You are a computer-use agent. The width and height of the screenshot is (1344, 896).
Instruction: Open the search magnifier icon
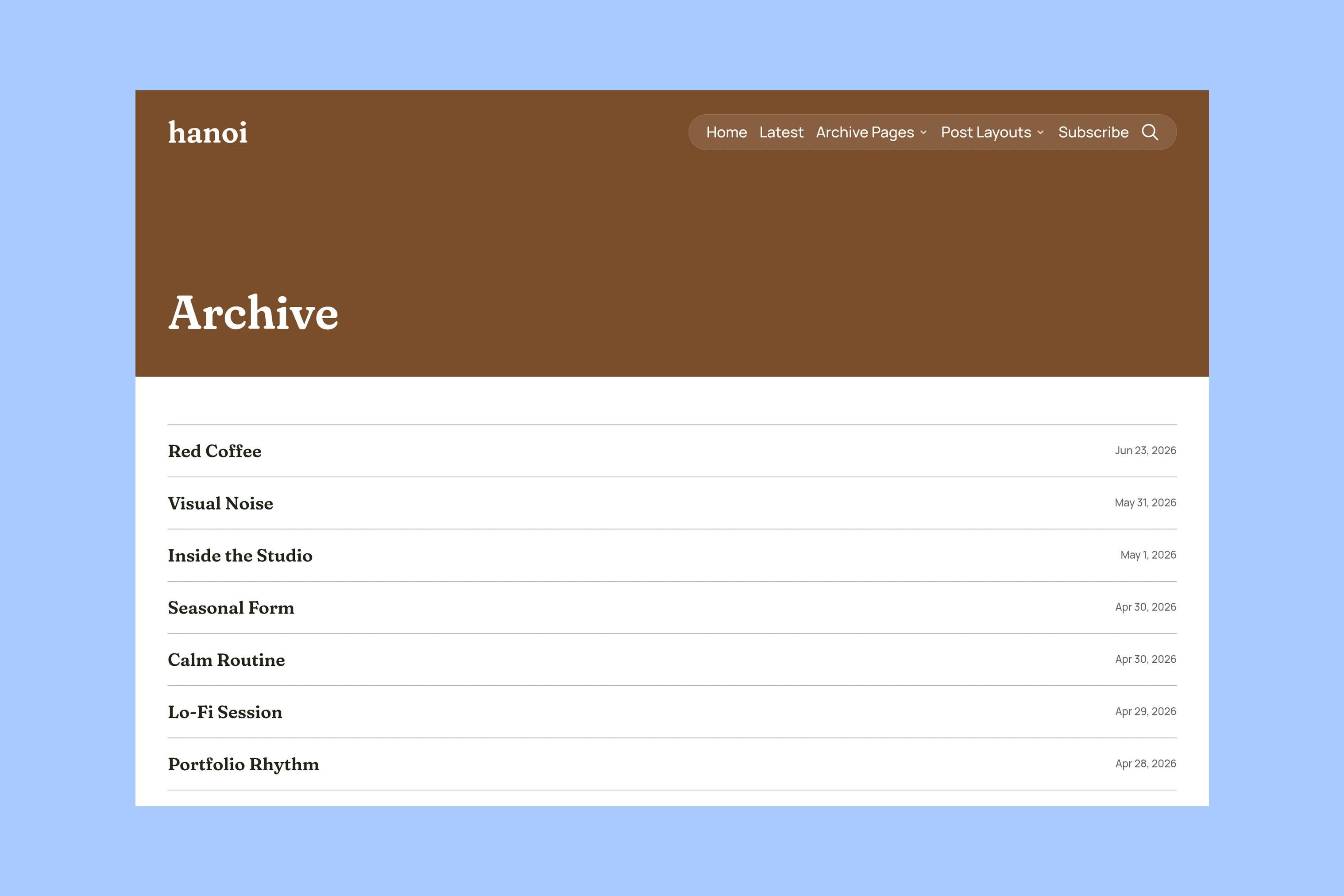pos(1150,132)
